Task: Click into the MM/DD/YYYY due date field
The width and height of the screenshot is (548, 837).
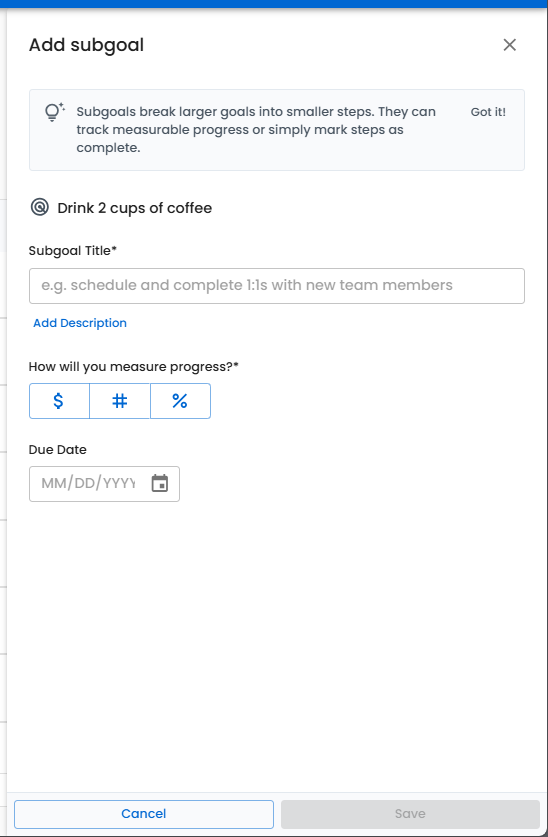Action: pos(89,484)
